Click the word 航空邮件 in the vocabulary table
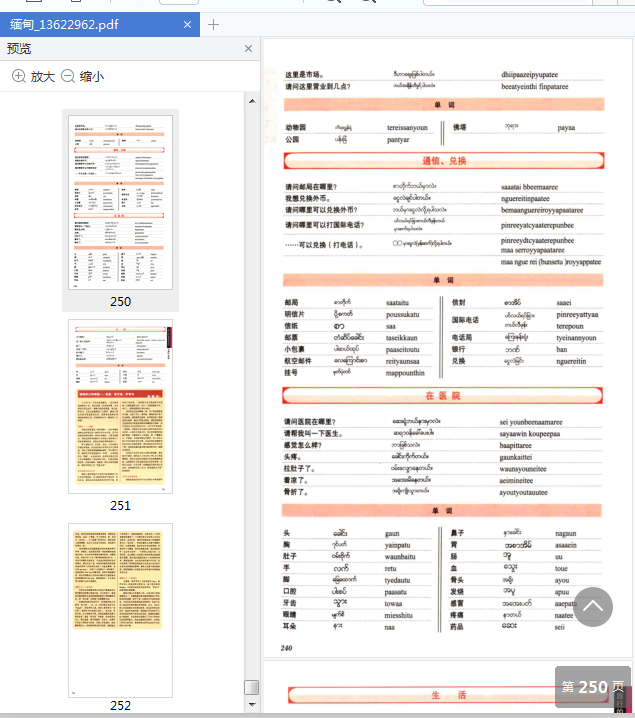Viewport: 635px width, 718px height. click(x=298, y=361)
